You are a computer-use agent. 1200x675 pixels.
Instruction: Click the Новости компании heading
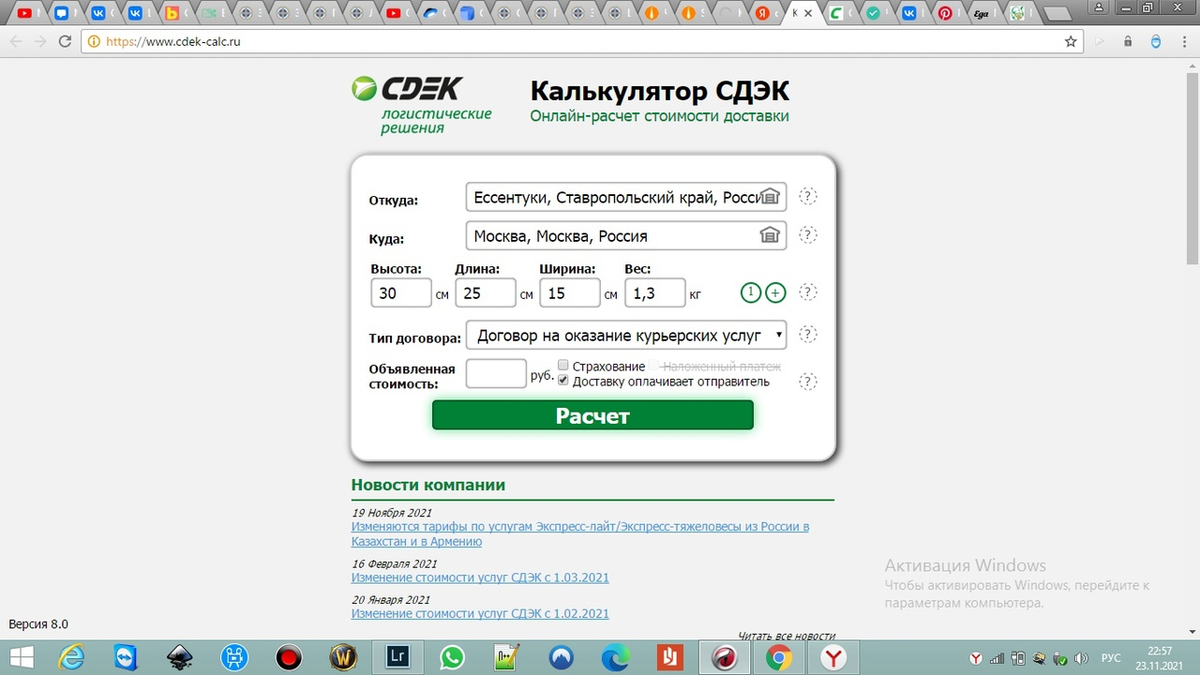pyautogui.click(x=428, y=485)
